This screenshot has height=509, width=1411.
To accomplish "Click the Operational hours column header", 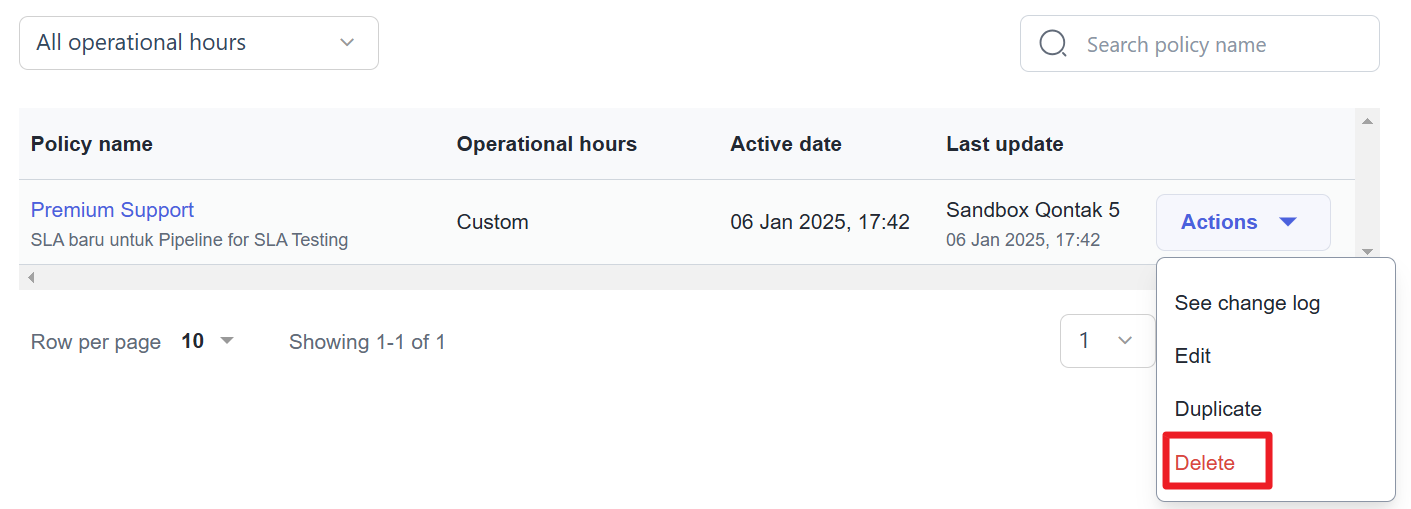I will point(546,144).
